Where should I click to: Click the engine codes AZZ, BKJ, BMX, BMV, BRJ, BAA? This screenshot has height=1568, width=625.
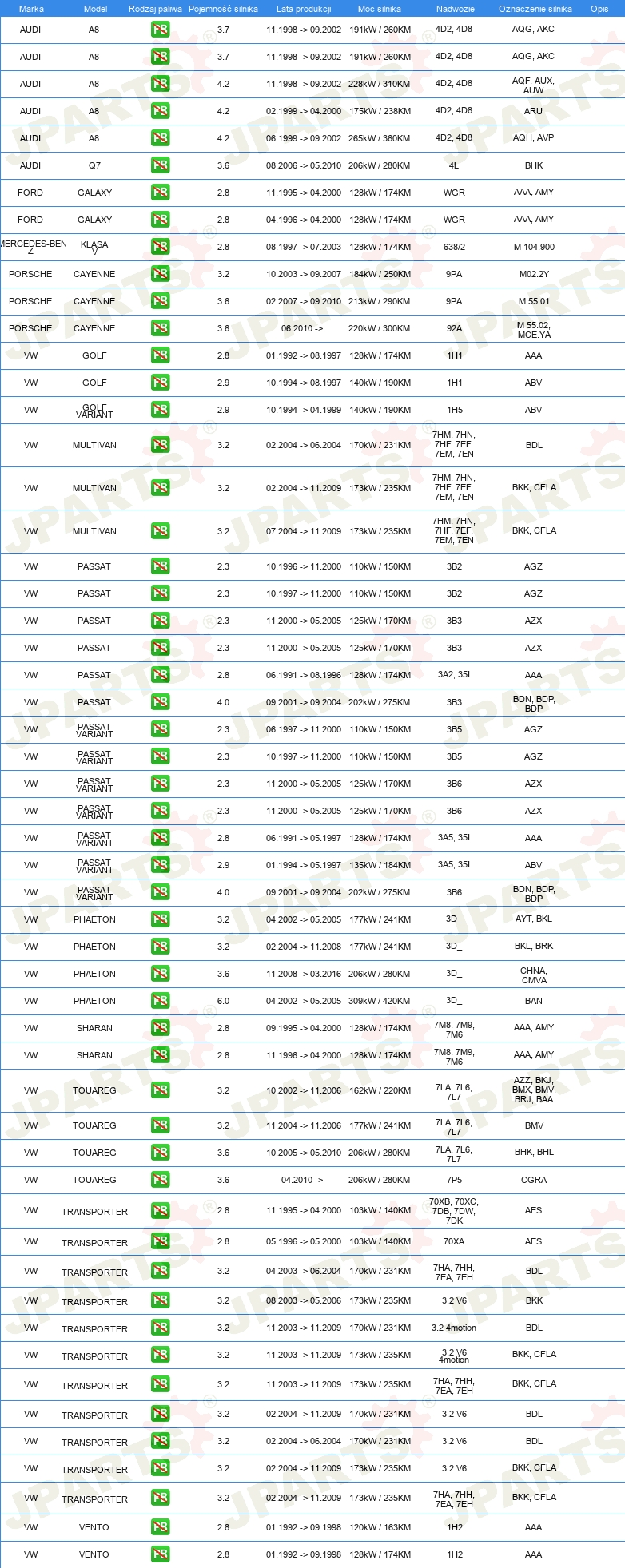pos(534,1090)
